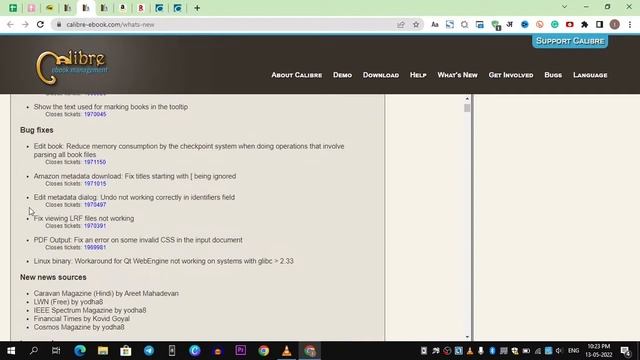Toggle the browser side panel icon

click(x=600, y=24)
